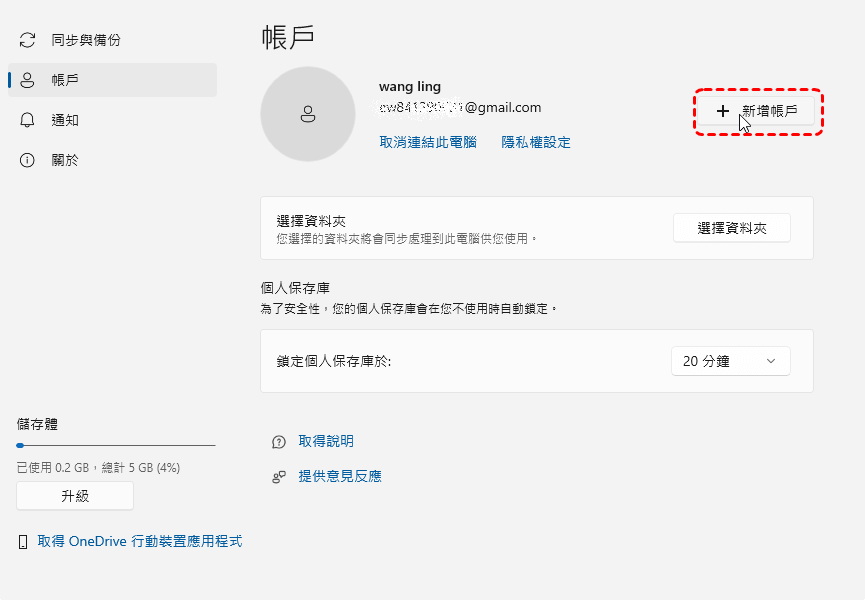Click the 取得說明 help link
The width and height of the screenshot is (865, 600).
pos(326,442)
